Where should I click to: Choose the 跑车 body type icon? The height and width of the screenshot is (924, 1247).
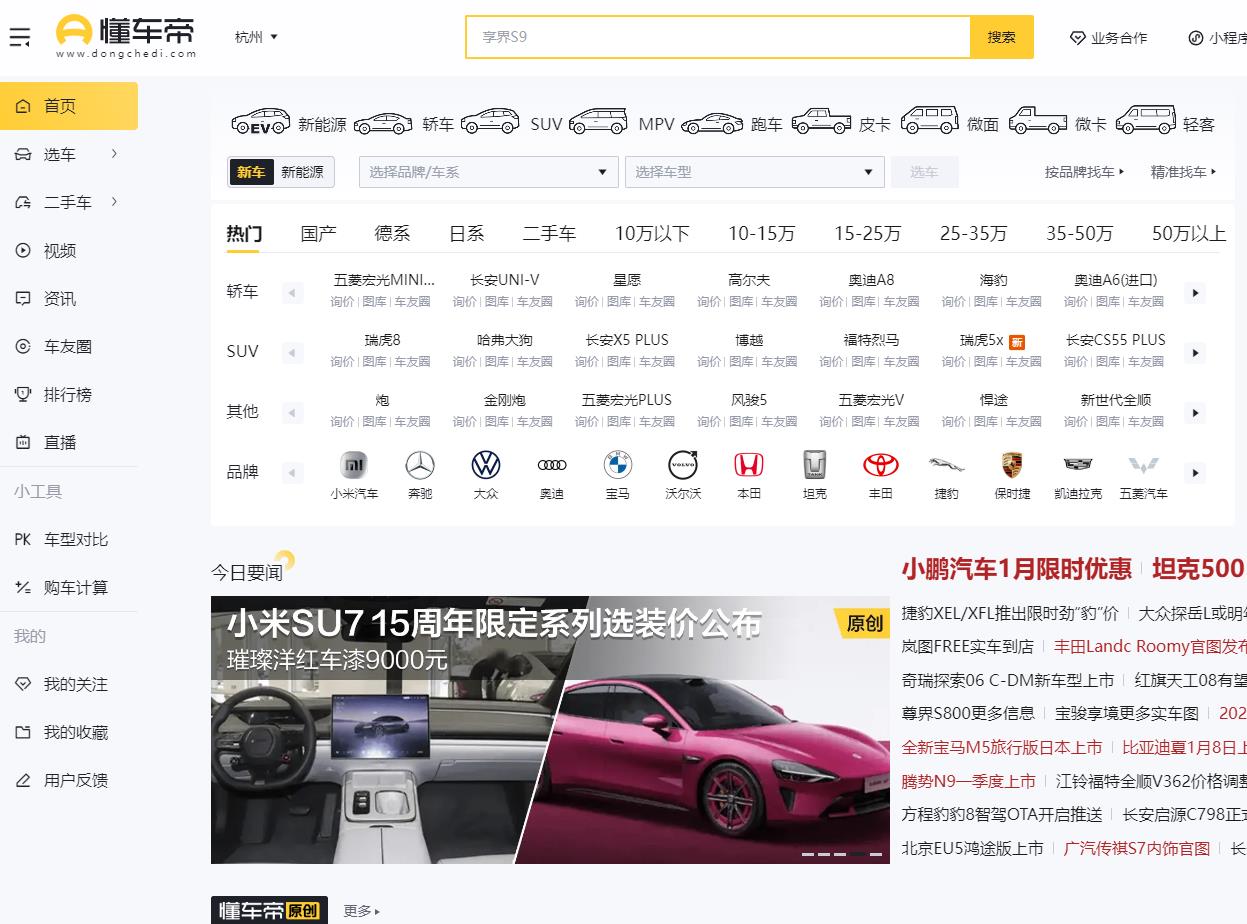coord(712,123)
